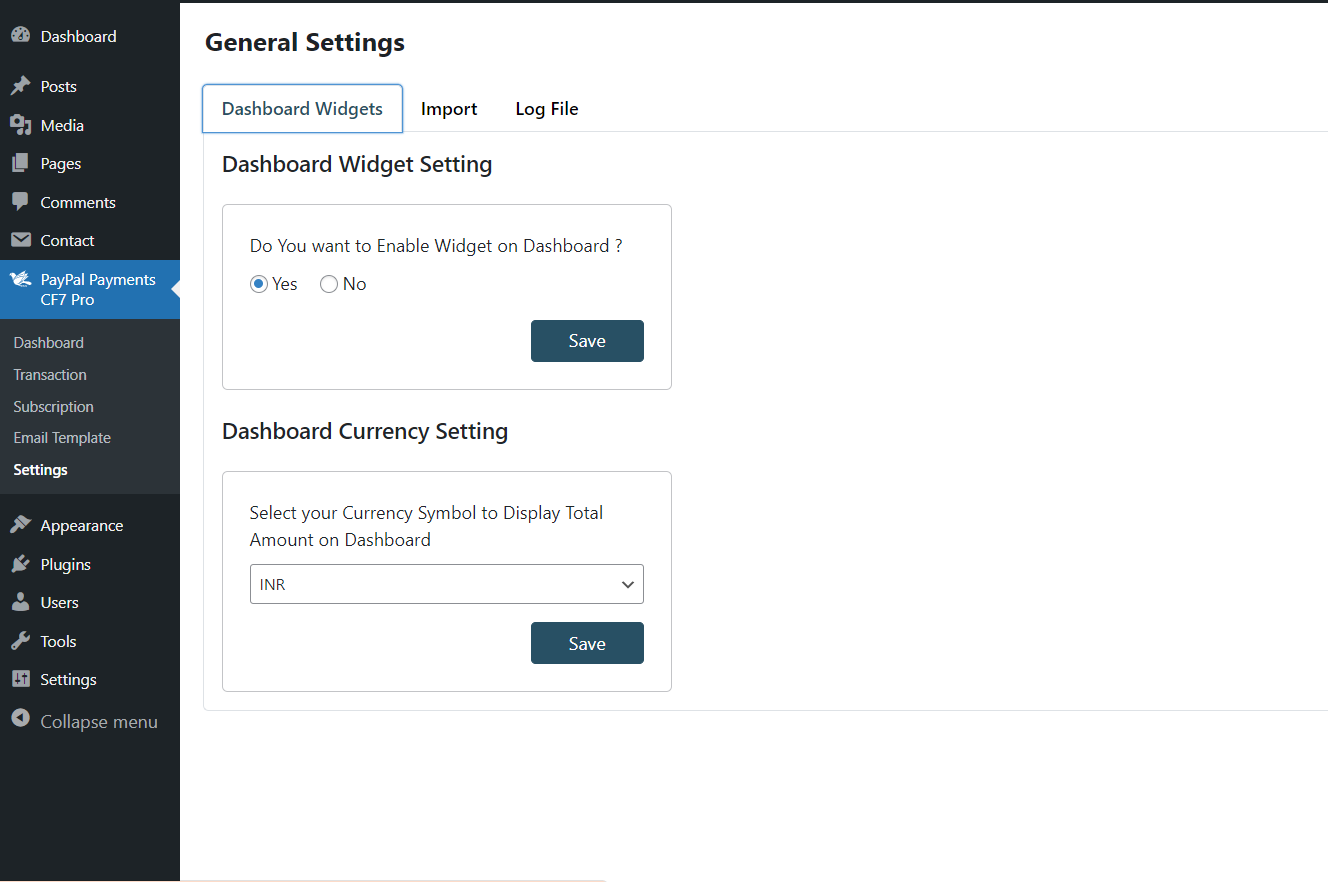1328x882 pixels.
Task: Click the Dashboard gauge icon in sidebar
Action: pyautogui.click(x=20, y=35)
